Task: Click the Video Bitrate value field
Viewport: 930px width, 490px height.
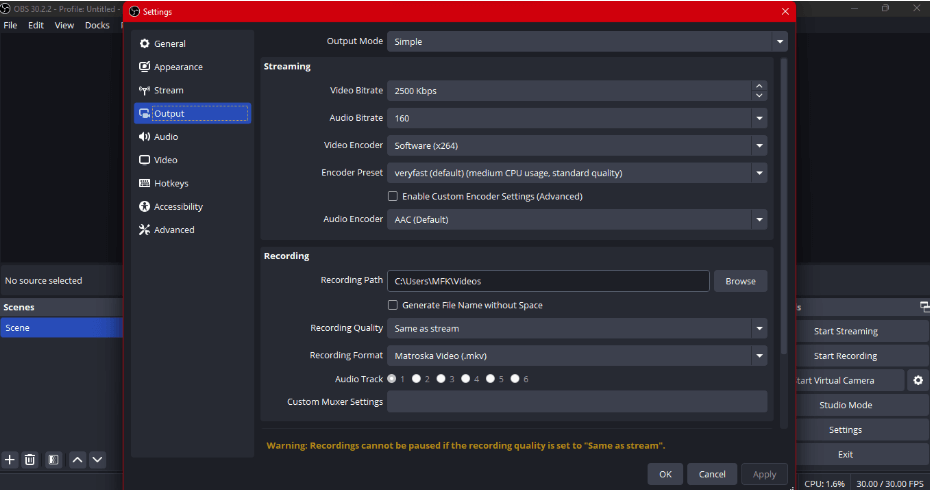Action: point(569,91)
